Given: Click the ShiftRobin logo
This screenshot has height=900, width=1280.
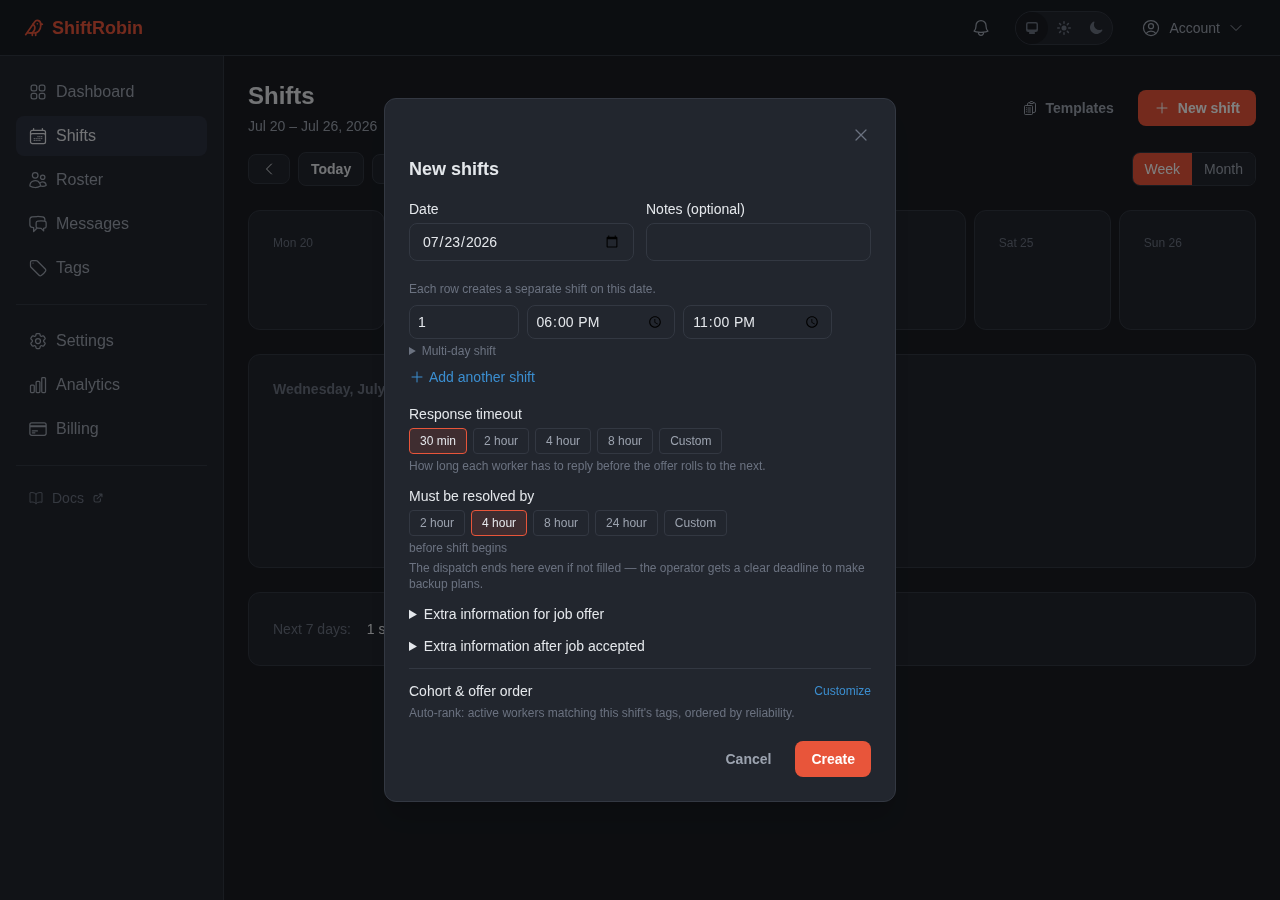Looking at the screenshot, I should point(84,28).
